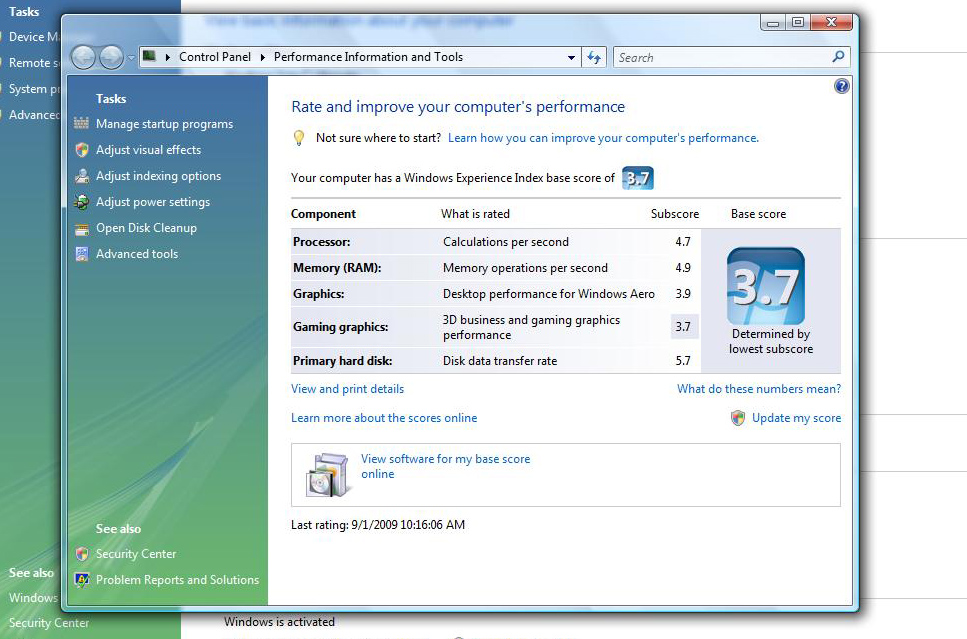Click the lightbulb tip icon

(x=298, y=138)
